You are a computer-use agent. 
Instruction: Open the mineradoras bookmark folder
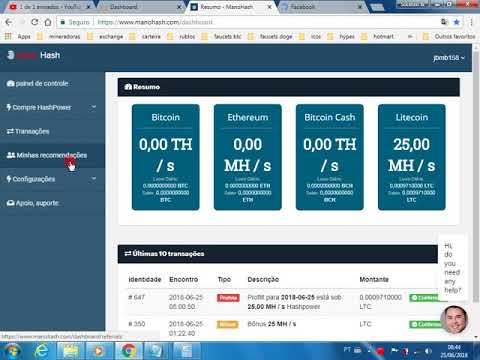(x=58, y=36)
